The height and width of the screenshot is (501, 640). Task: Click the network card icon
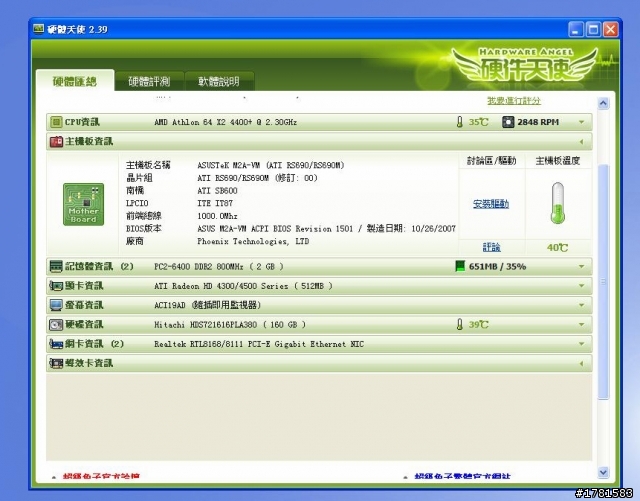pyautogui.click(x=56, y=344)
